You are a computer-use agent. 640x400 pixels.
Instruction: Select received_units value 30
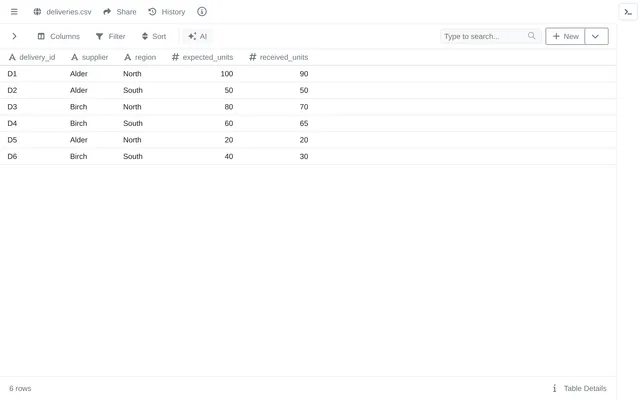tap(304, 156)
